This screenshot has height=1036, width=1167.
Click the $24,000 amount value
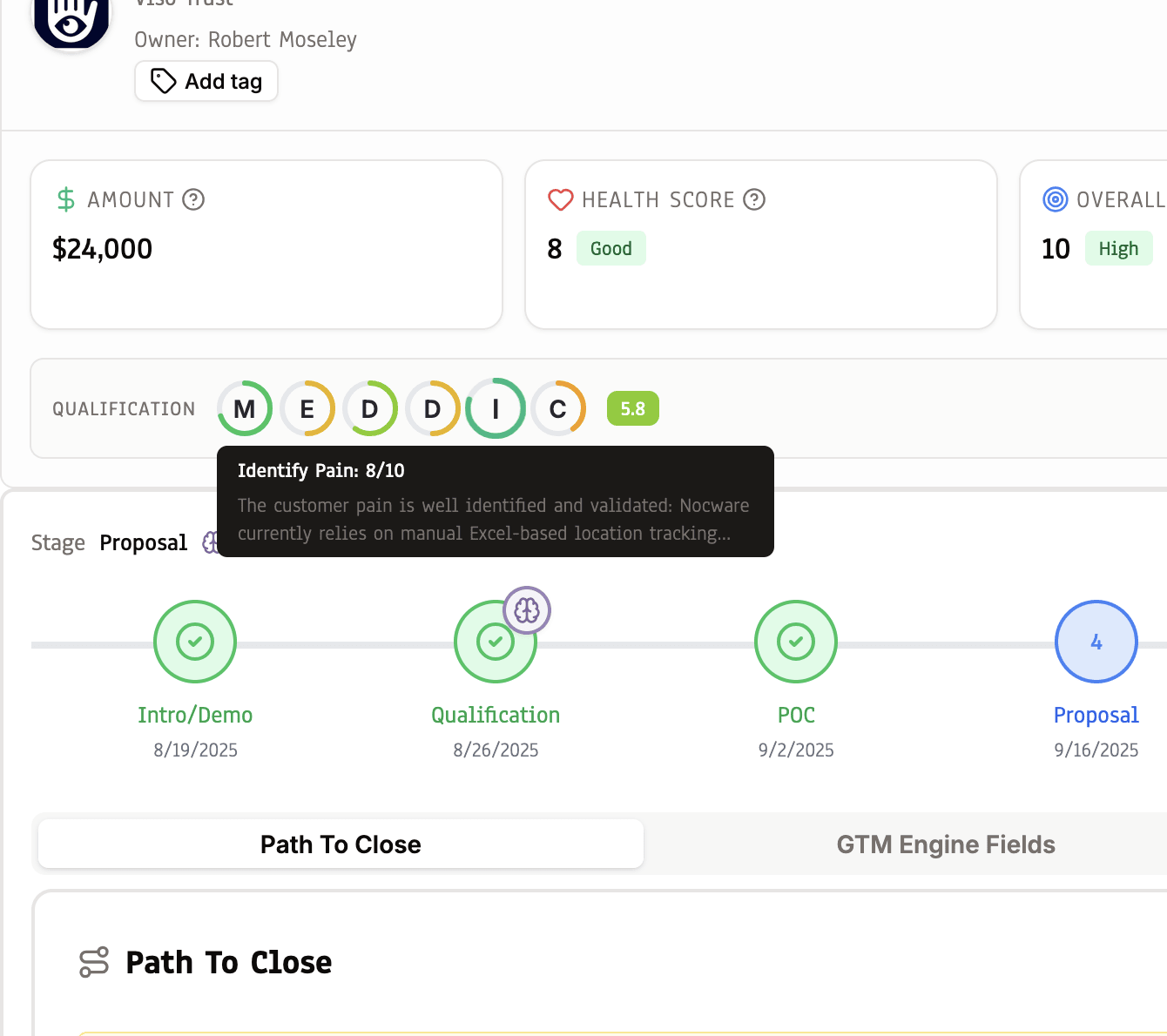pos(103,249)
